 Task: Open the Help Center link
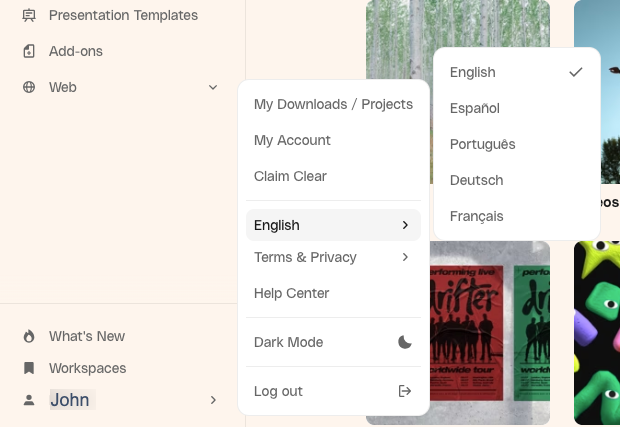[291, 293]
